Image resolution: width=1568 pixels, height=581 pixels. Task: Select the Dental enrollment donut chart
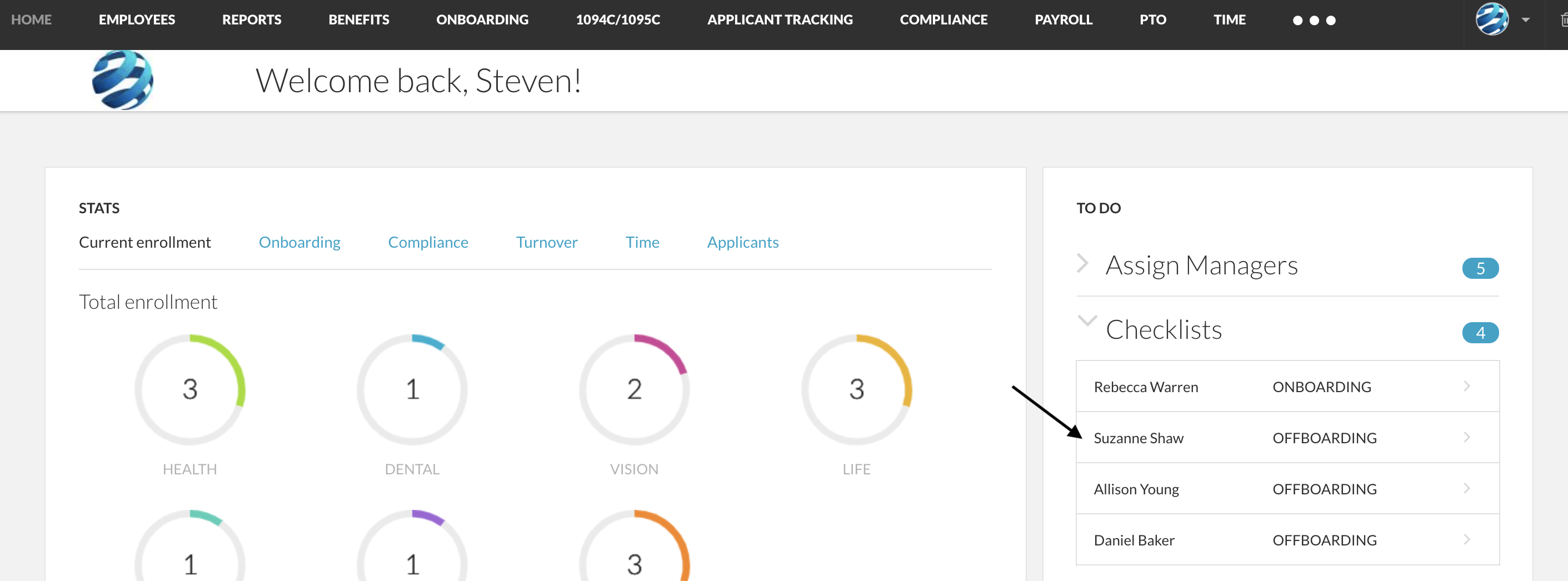412,390
